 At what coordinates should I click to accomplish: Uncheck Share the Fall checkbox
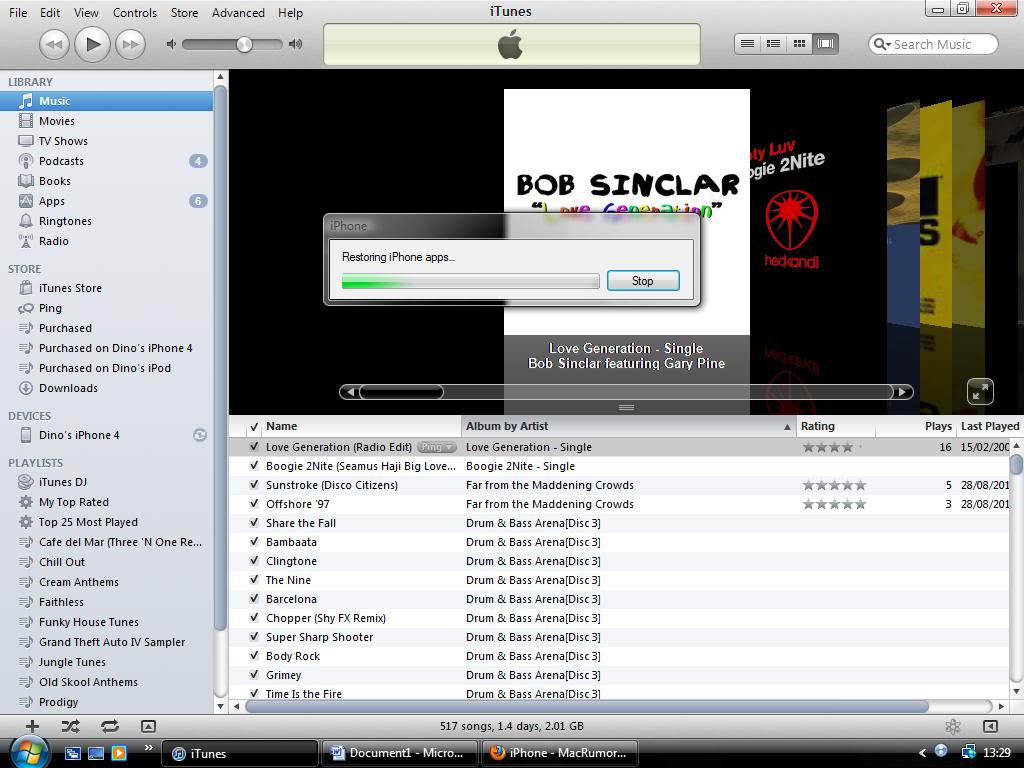pyautogui.click(x=254, y=523)
